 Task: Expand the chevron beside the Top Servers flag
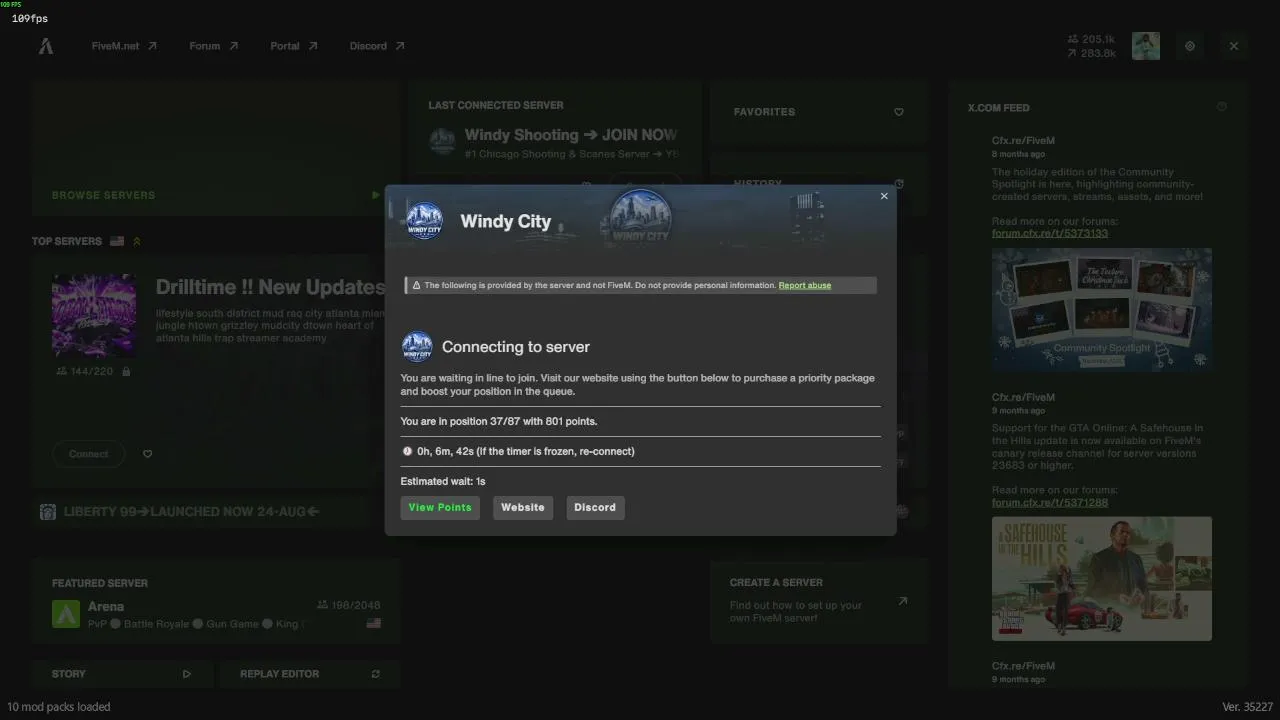coord(137,241)
